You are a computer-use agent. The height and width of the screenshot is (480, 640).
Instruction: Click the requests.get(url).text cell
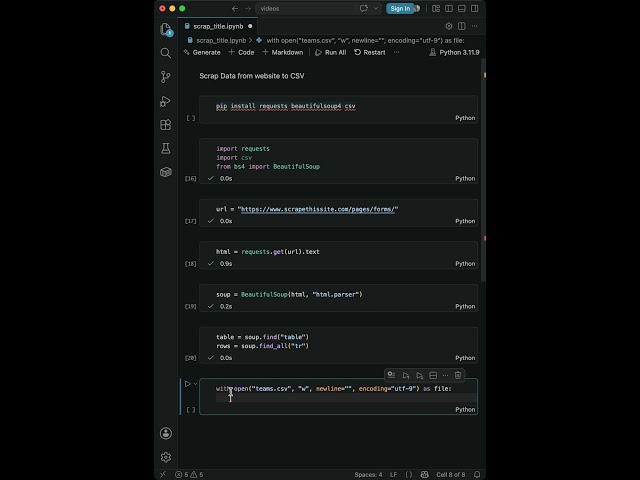coord(268,252)
